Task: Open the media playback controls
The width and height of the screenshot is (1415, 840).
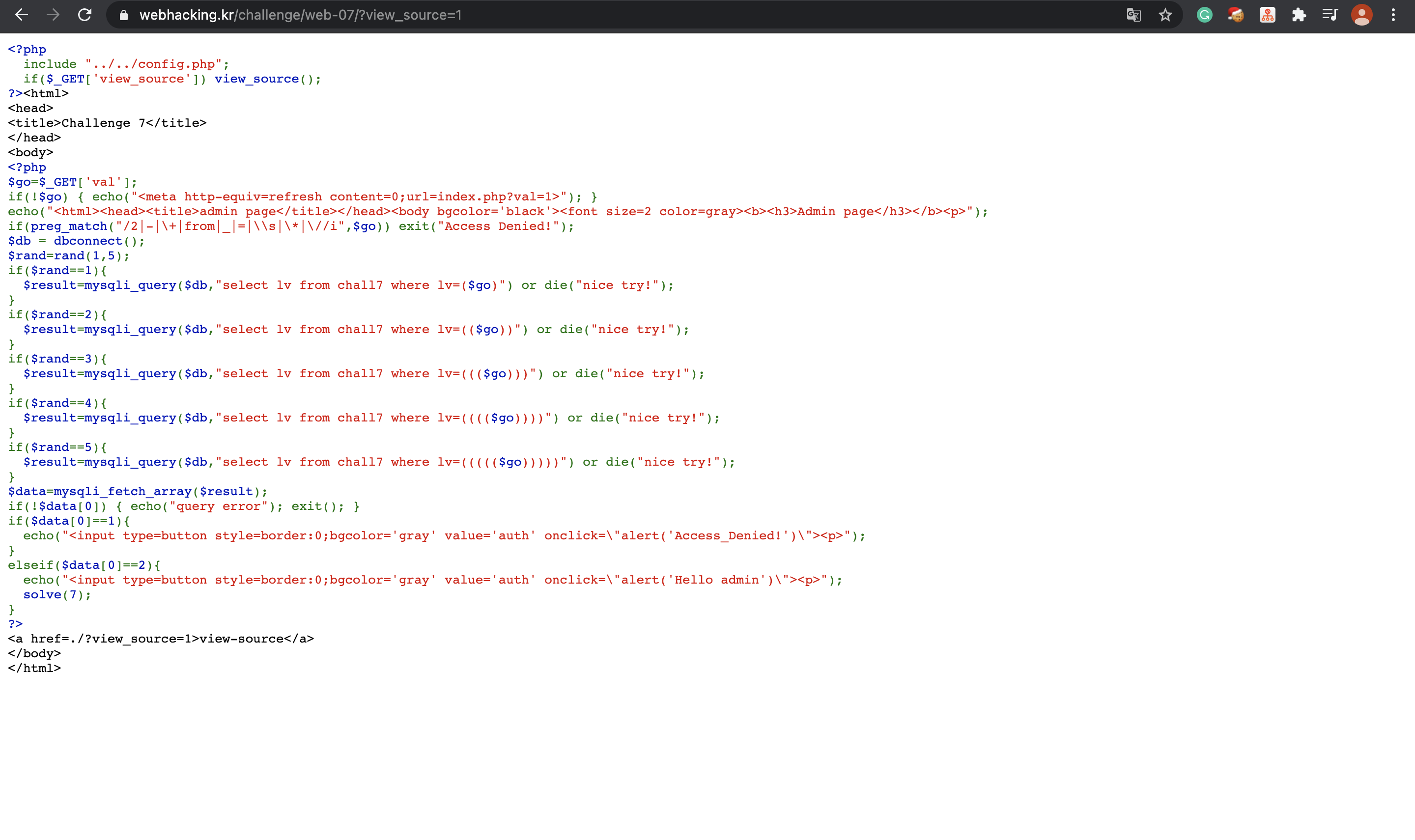Action: point(1330,15)
